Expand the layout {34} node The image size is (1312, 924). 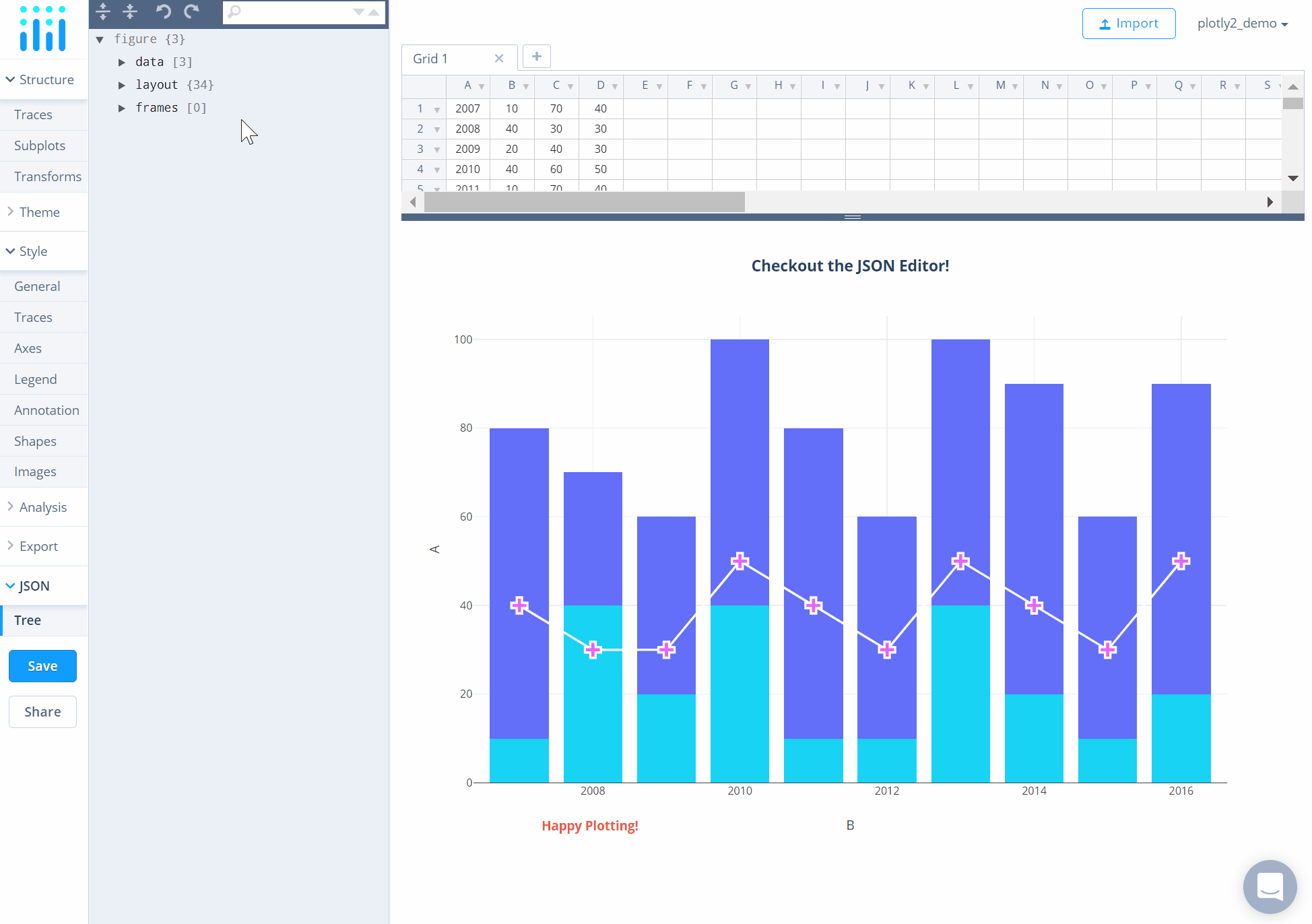tap(122, 85)
